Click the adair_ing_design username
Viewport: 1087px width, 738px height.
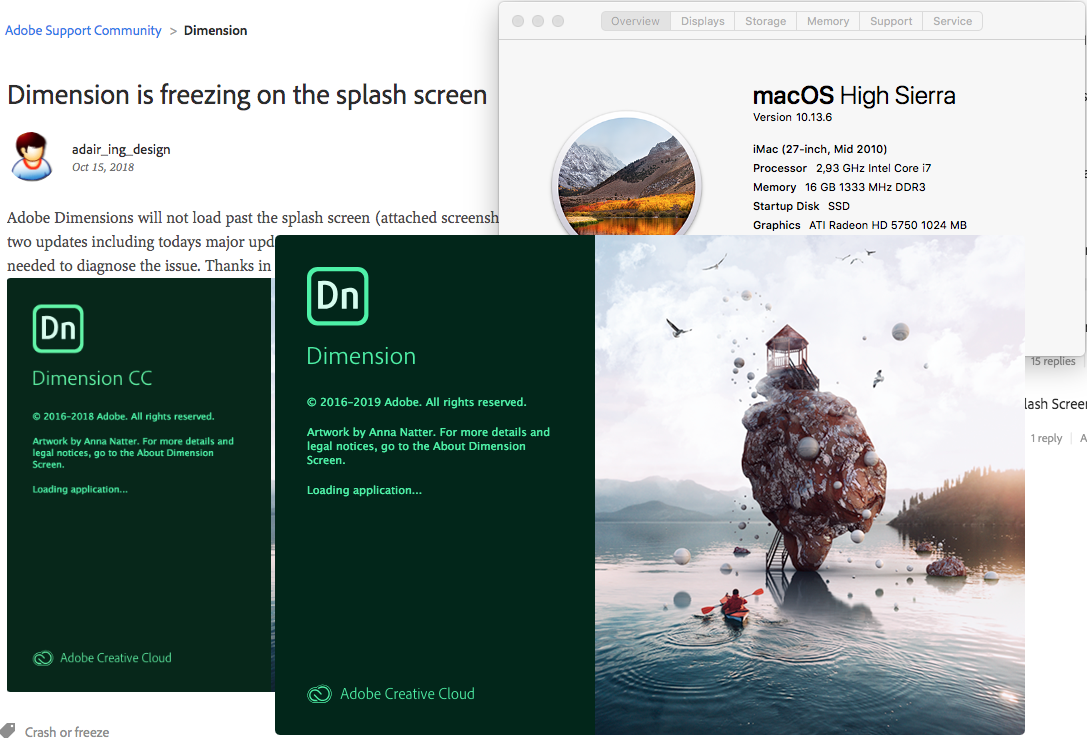coord(120,148)
